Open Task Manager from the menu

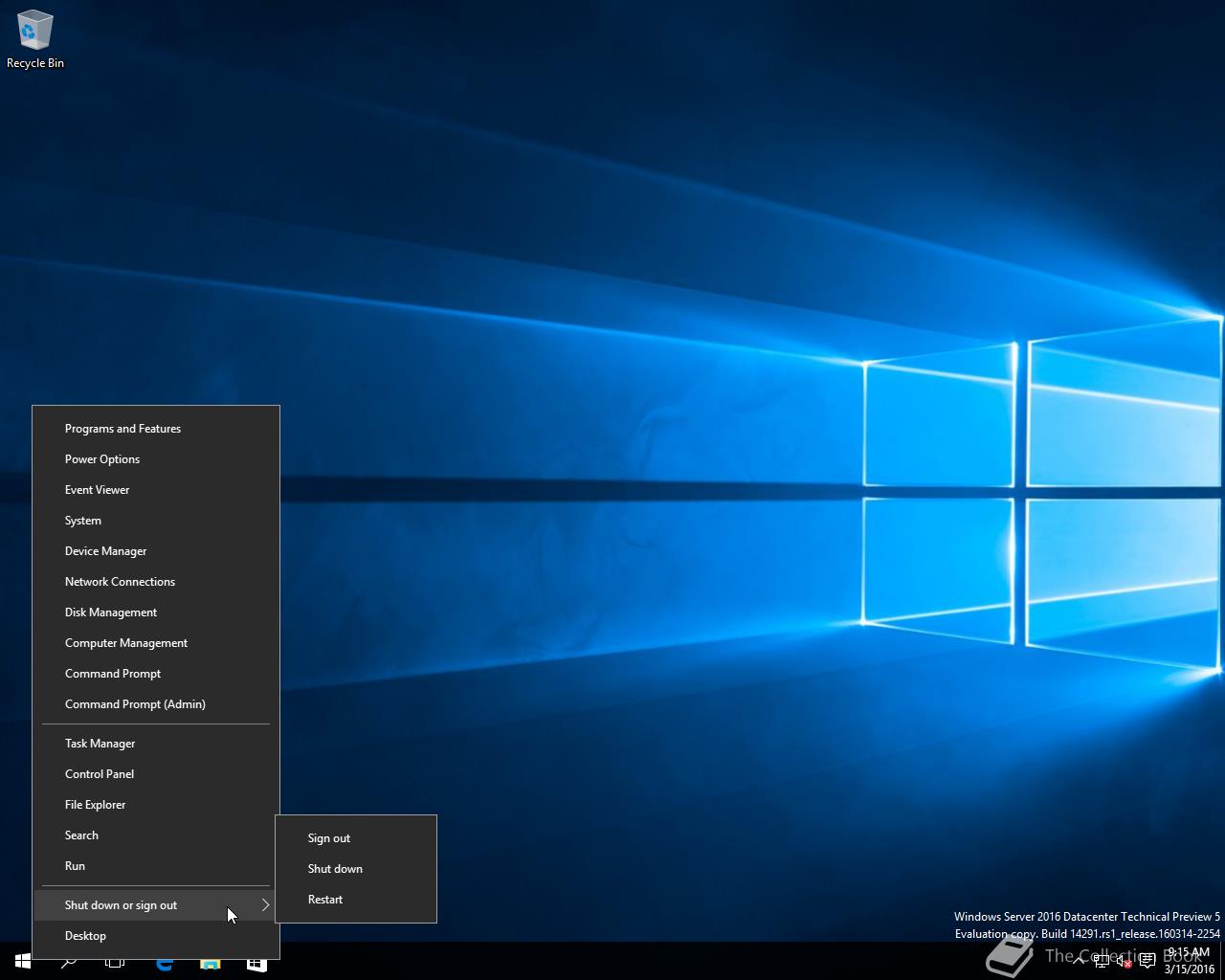(156, 744)
